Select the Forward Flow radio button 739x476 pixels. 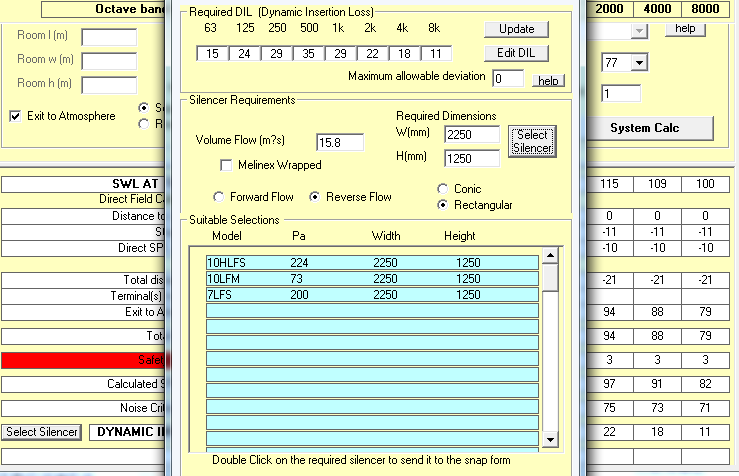[219, 197]
